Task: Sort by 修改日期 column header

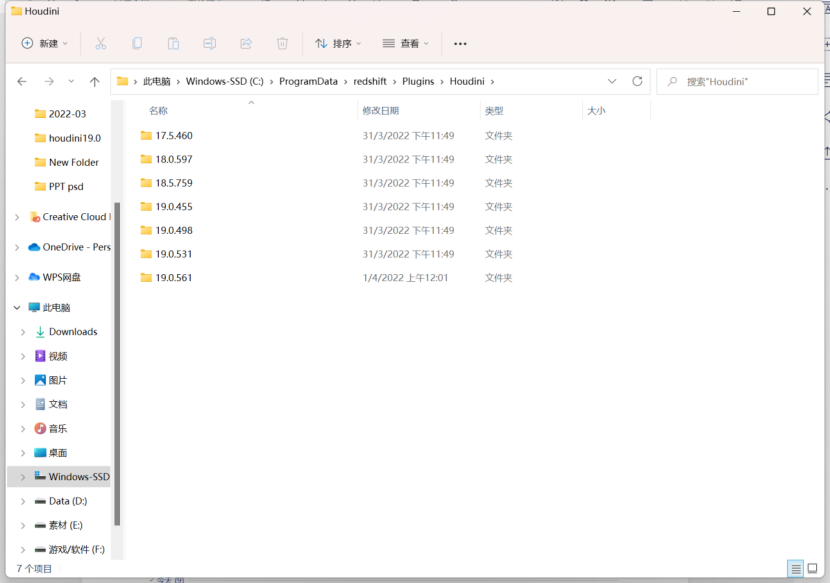Action: click(380, 111)
